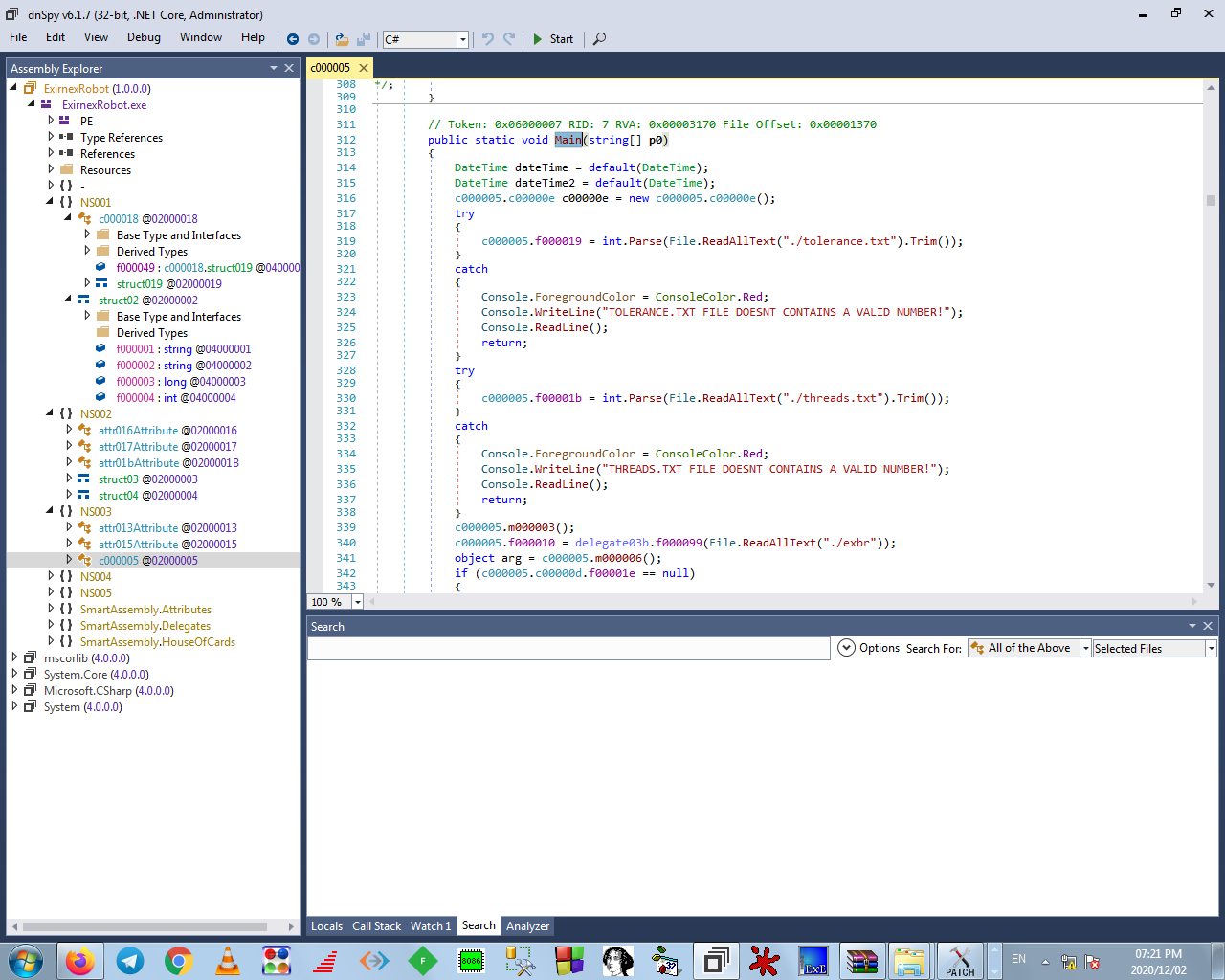The image size is (1225, 980).
Task: Select Microsoft.CSharp (4.0.0.0) assembly
Action: coord(109,691)
